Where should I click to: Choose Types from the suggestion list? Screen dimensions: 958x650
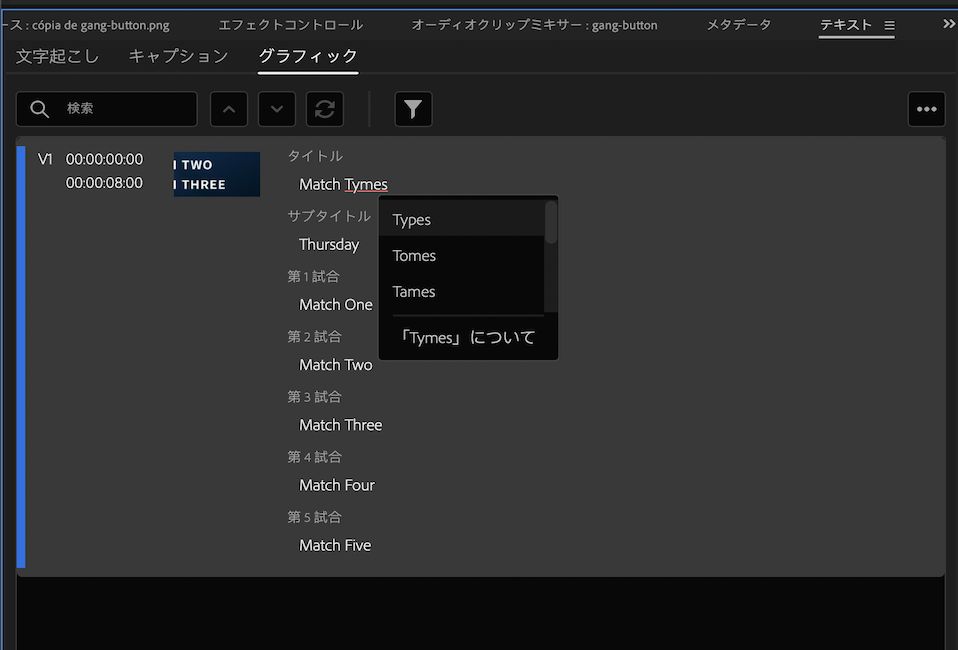click(414, 219)
